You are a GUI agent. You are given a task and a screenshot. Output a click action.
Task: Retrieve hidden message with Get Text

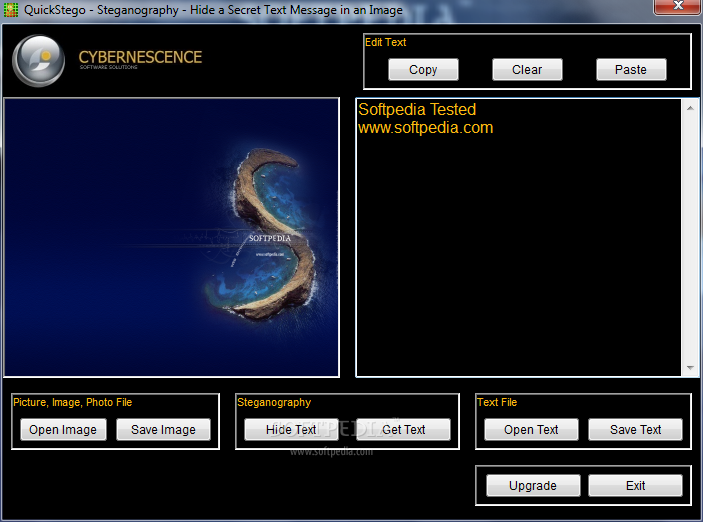[403, 430]
